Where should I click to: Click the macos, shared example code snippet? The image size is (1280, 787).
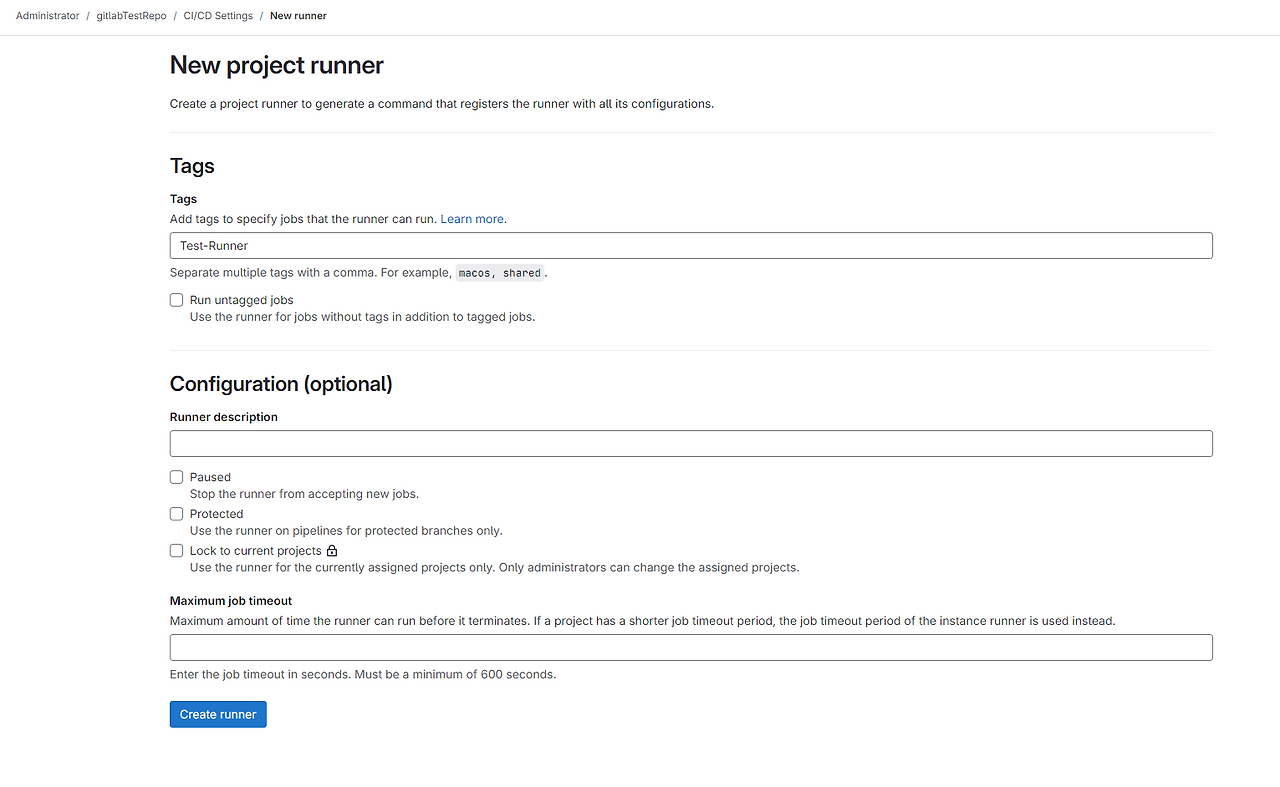pos(499,272)
